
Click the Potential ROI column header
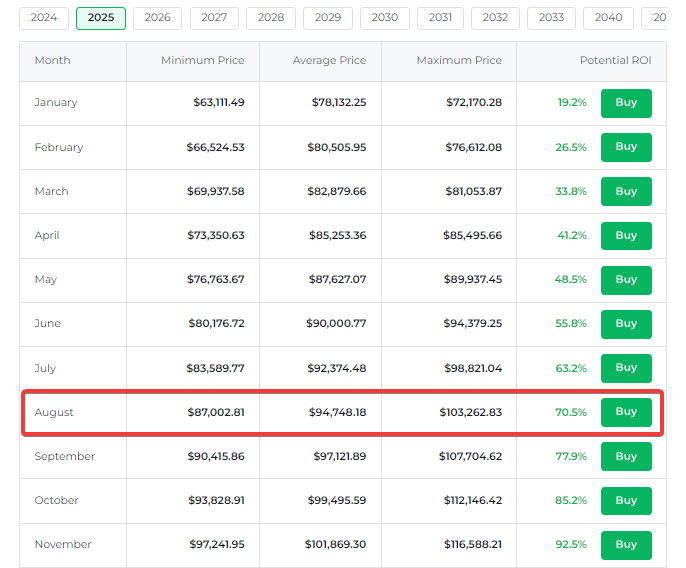[615, 61]
